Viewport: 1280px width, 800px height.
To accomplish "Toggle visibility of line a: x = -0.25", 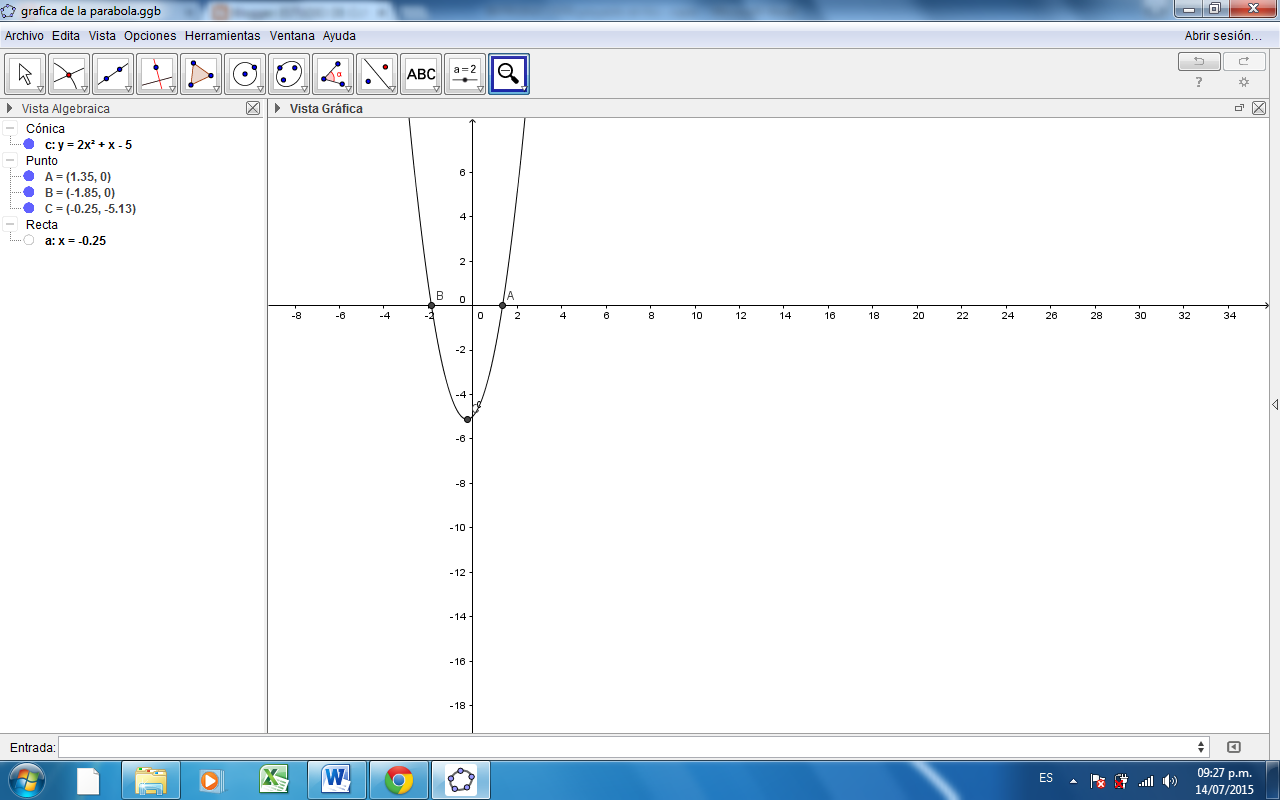I will tap(27, 240).
